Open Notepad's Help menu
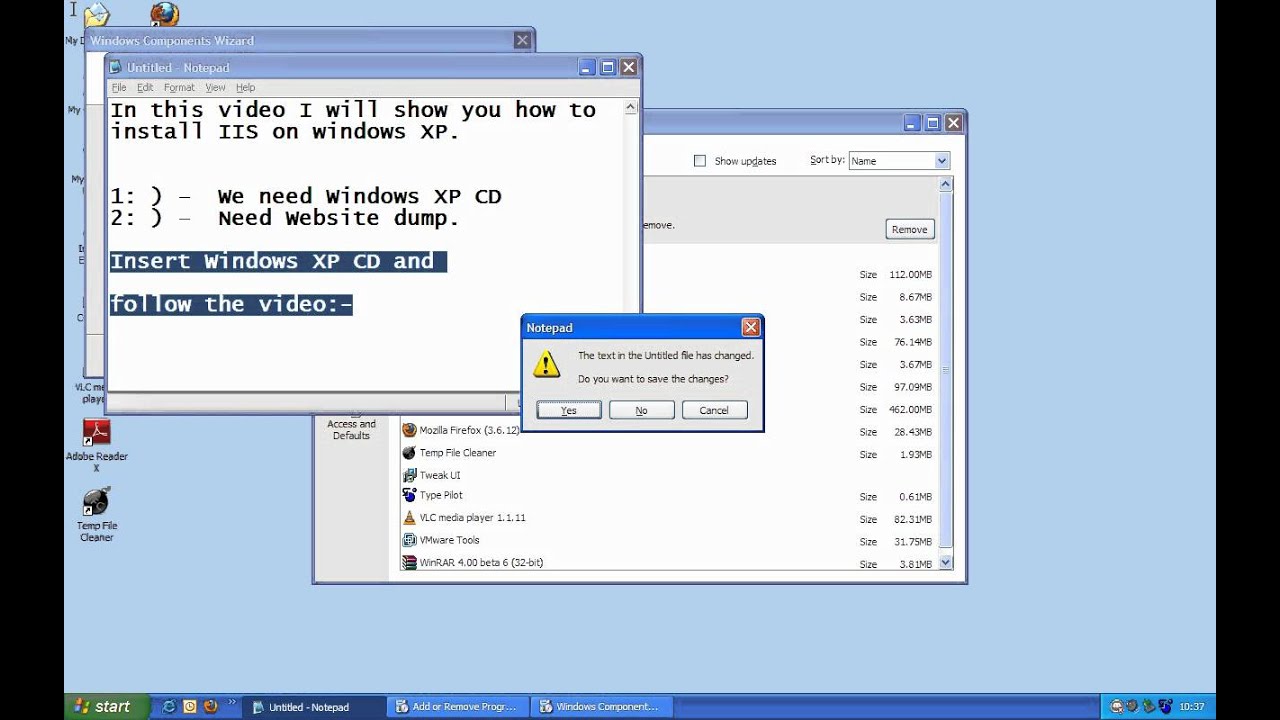 [245, 88]
